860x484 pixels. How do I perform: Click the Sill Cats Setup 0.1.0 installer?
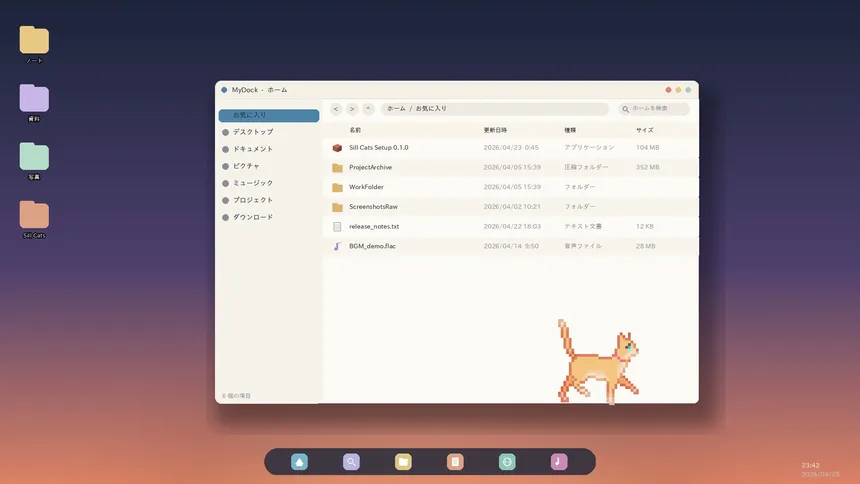[x=378, y=147]
